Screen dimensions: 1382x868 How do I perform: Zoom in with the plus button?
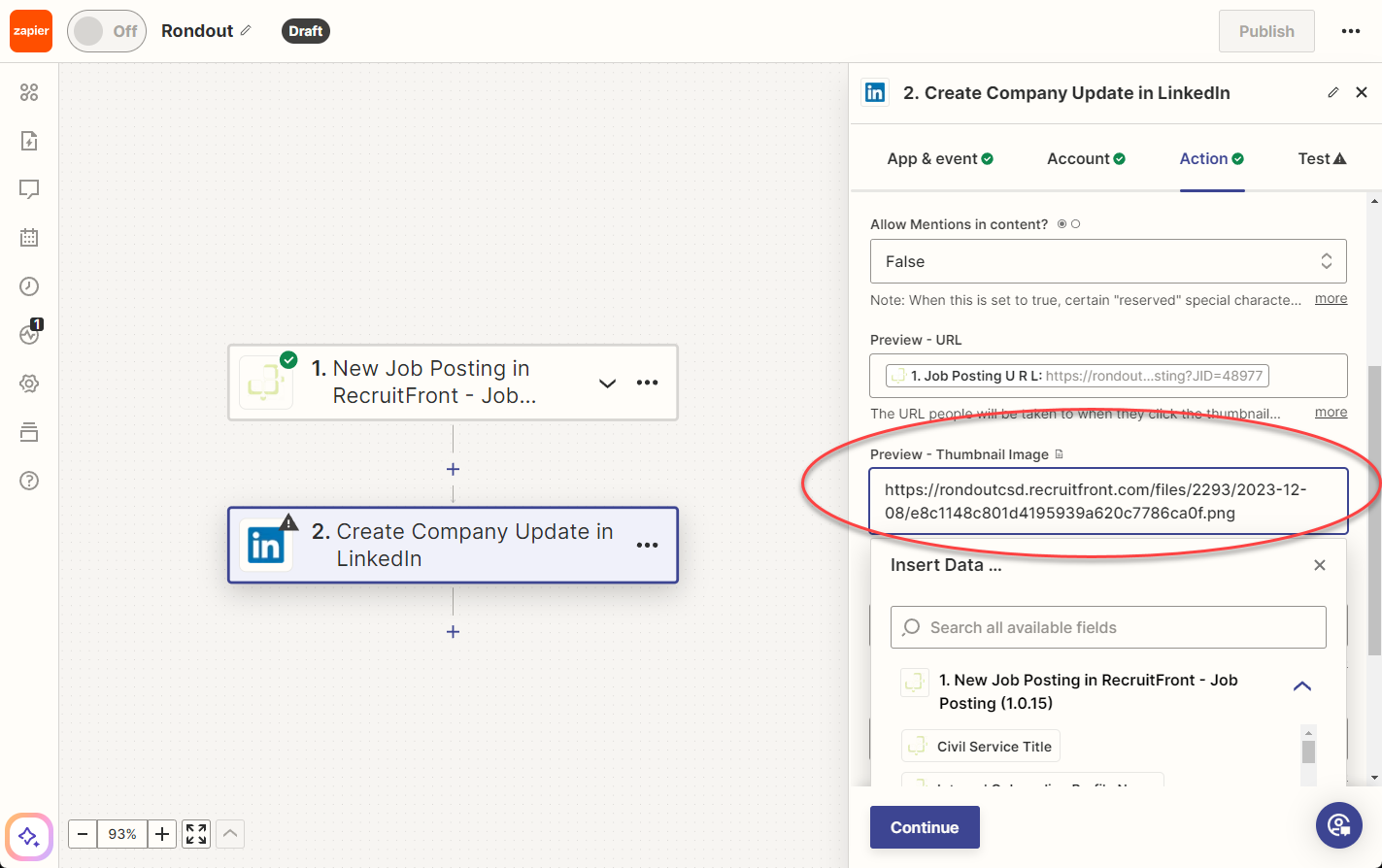click(x=162, y=834)
